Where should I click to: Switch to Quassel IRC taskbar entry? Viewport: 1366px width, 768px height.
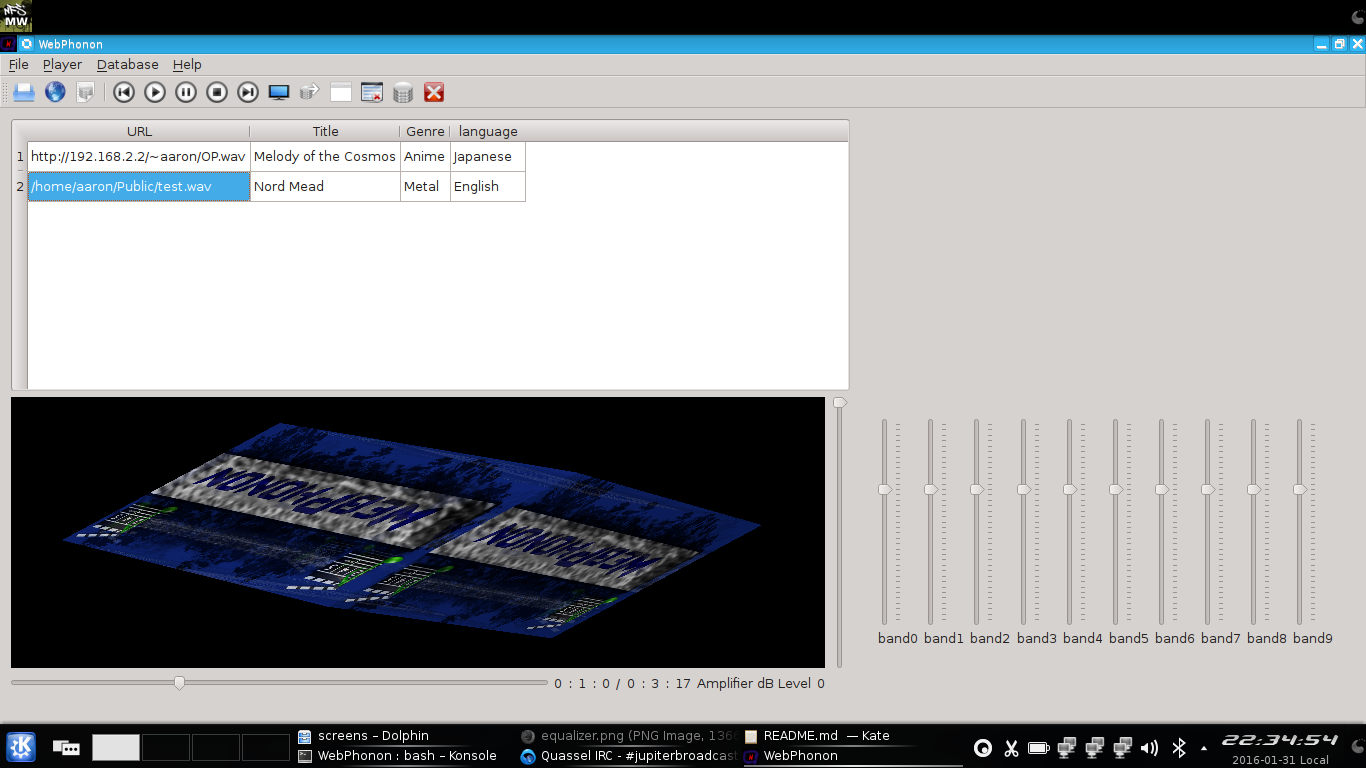pyautogui.click(x=630, y=756)
